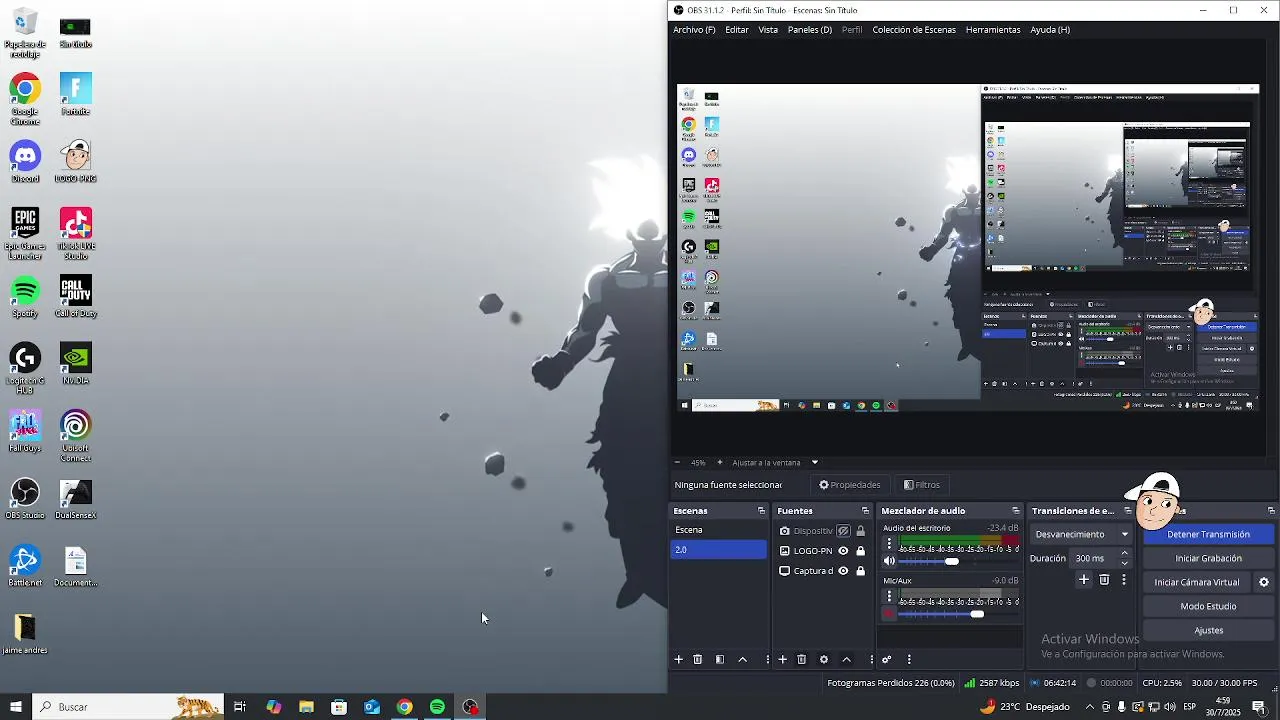Open the Paneles menu
Screen dimensions: 1280x720
810,30
